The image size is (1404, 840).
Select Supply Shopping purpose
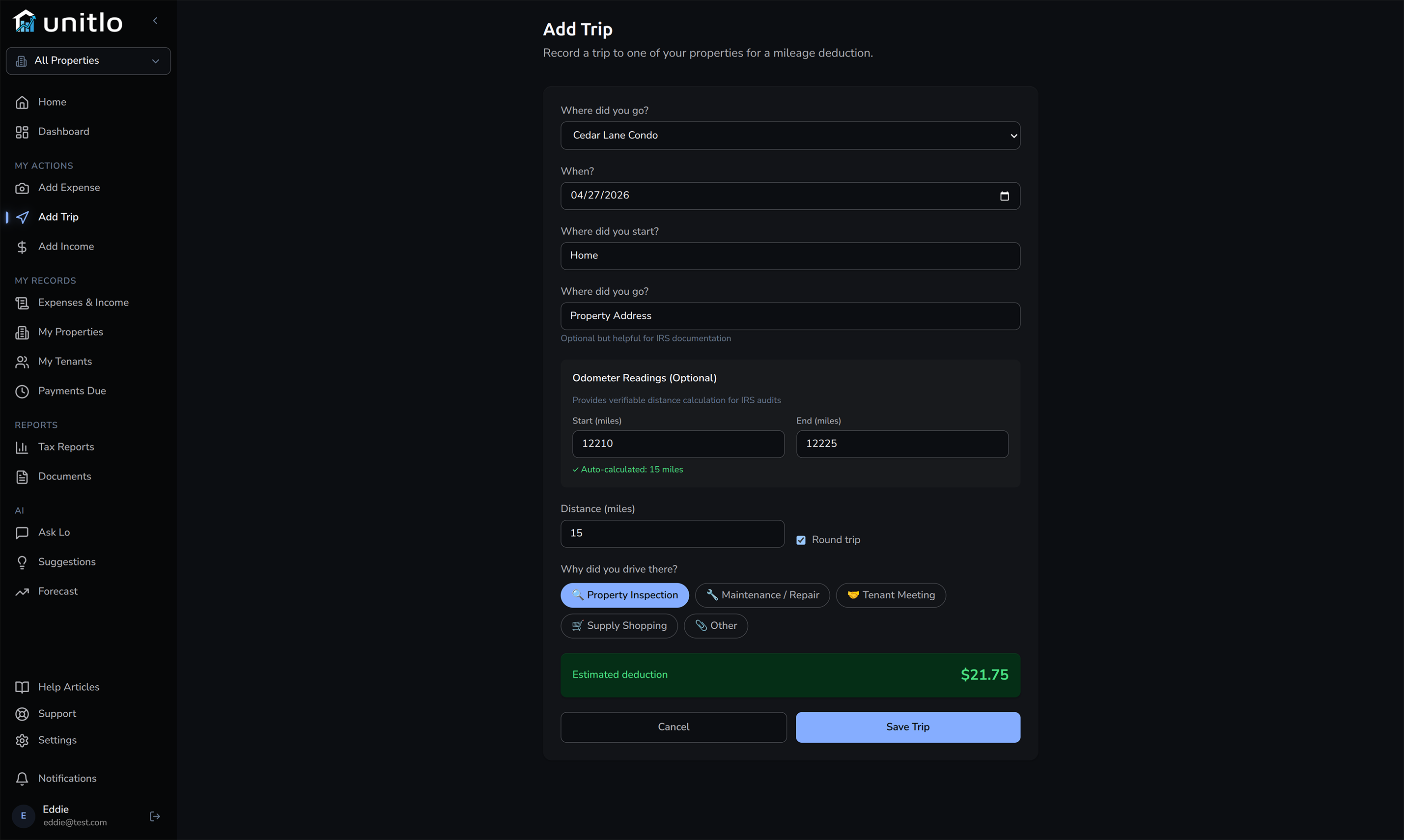click(618, 625)
